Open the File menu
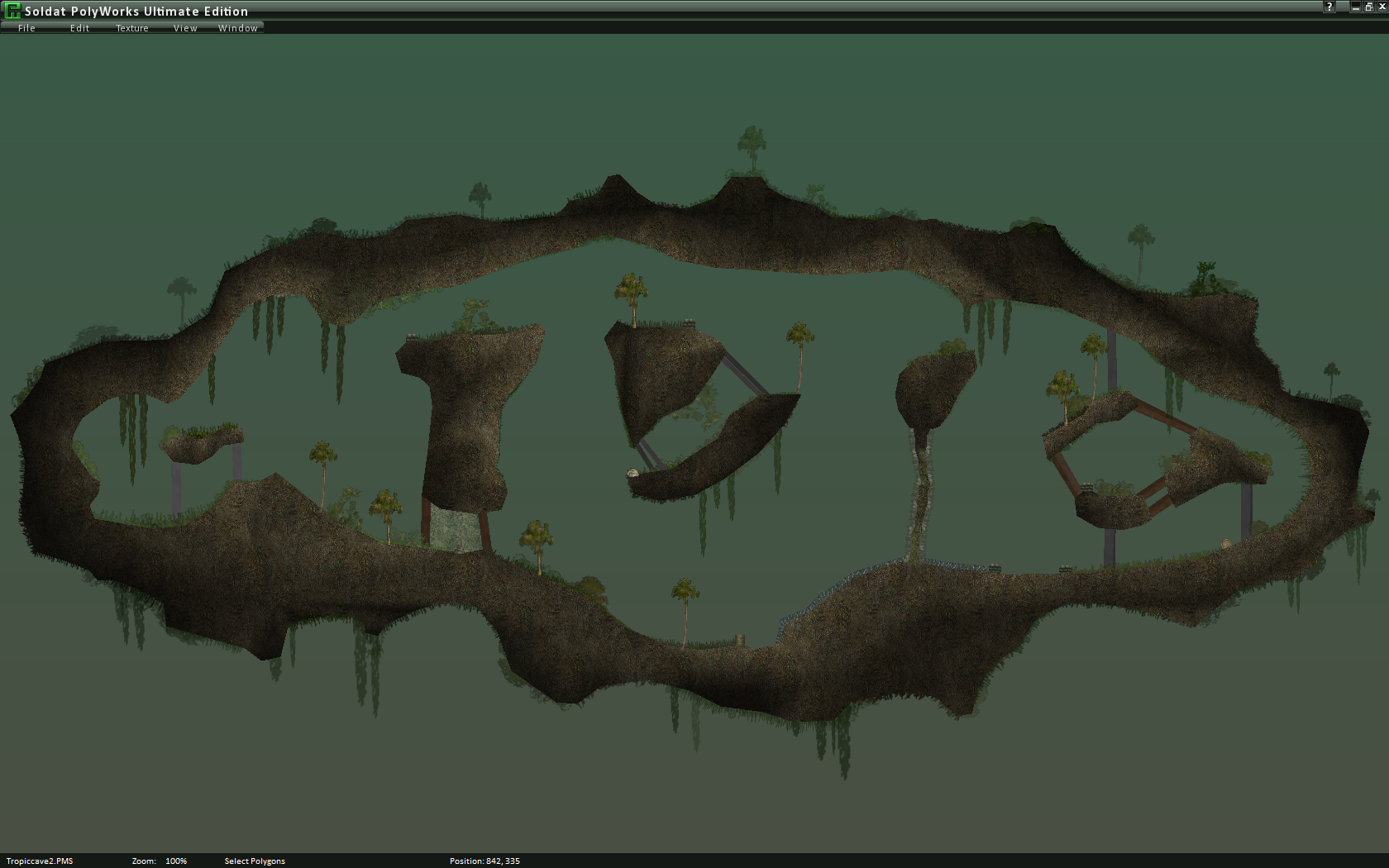 (x=26, y=28)
